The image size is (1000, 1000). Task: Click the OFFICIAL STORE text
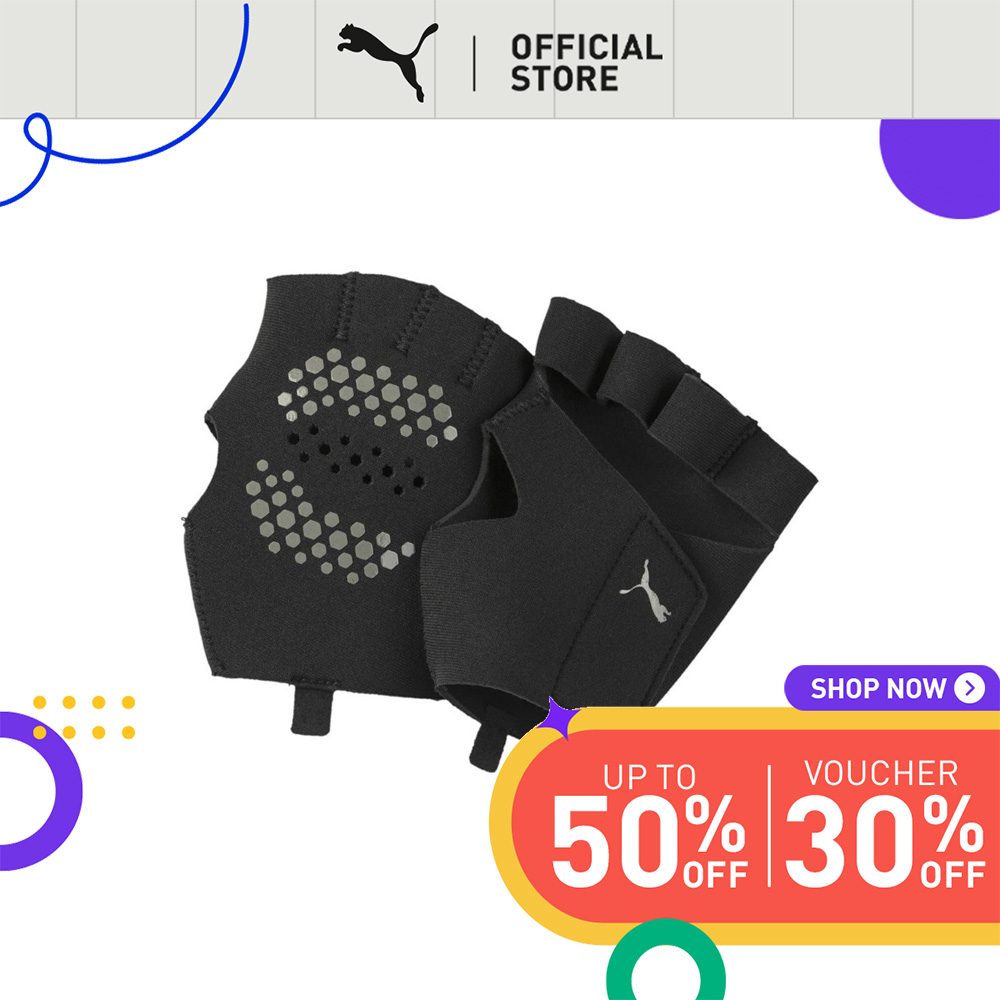pyautogui.click(x=586, y=63)
